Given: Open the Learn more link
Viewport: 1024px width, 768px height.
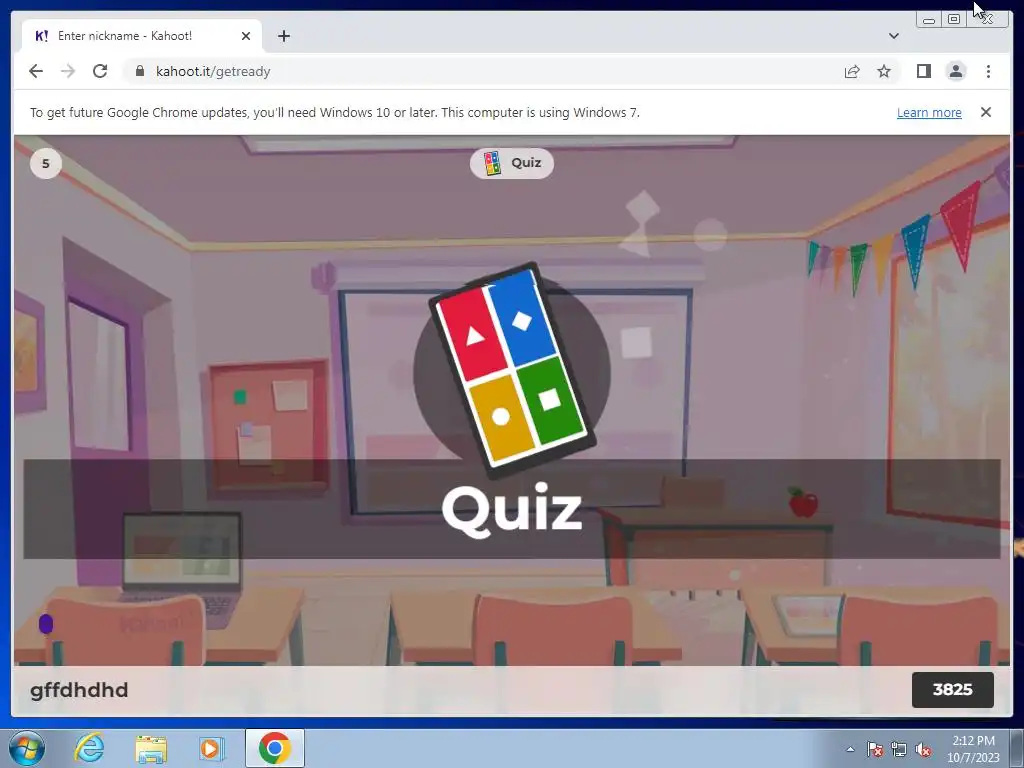Looking at the screenshot, I should [x=929, y=112].
